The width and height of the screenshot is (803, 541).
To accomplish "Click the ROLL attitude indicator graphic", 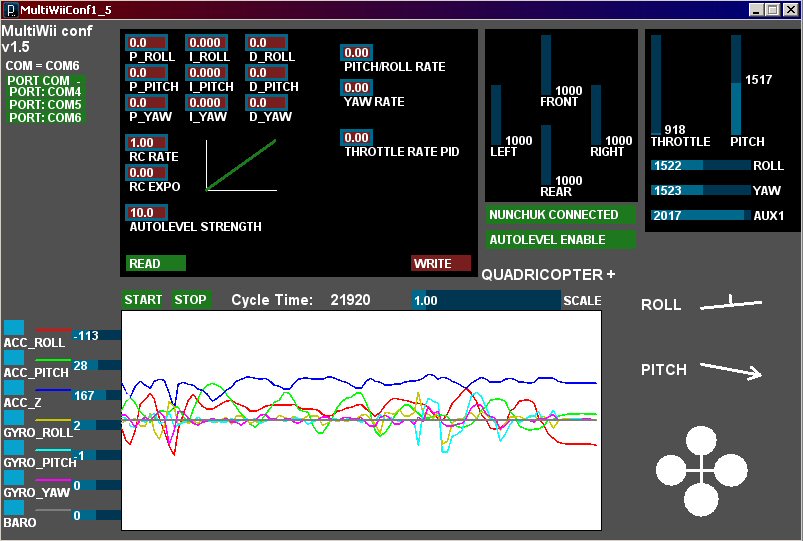I will [731, 303].
